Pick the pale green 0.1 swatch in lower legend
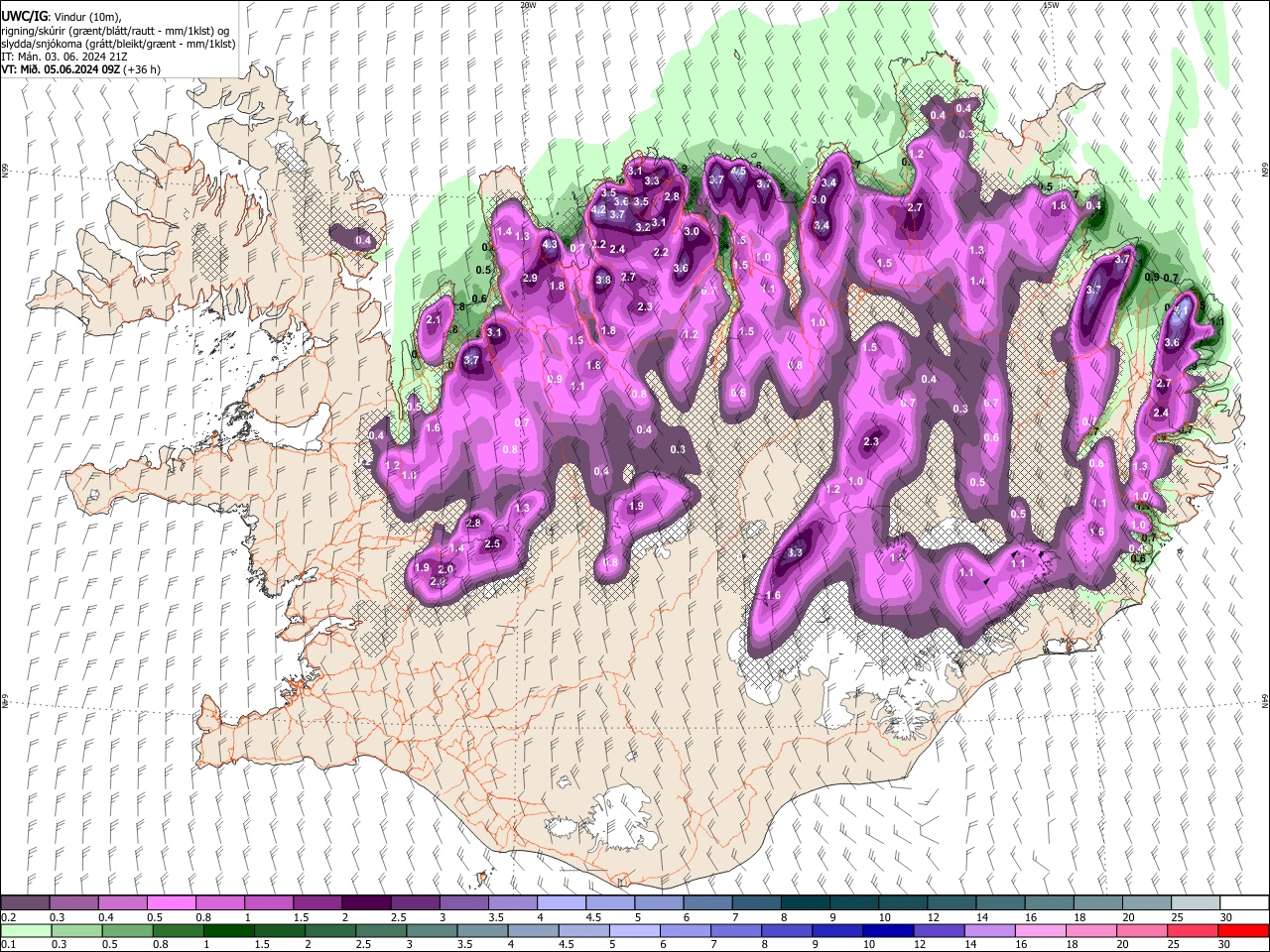The height and width of the screenshot is (952, 1270). coord(25,931)
